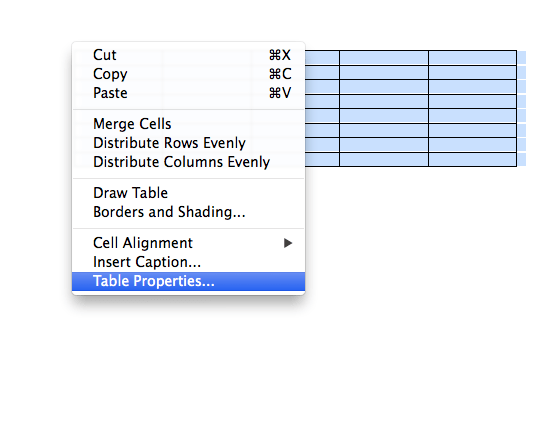Click the end-of-row marker beside the top row
Screen dimensions: 555x440
click(x=522, y=58)
